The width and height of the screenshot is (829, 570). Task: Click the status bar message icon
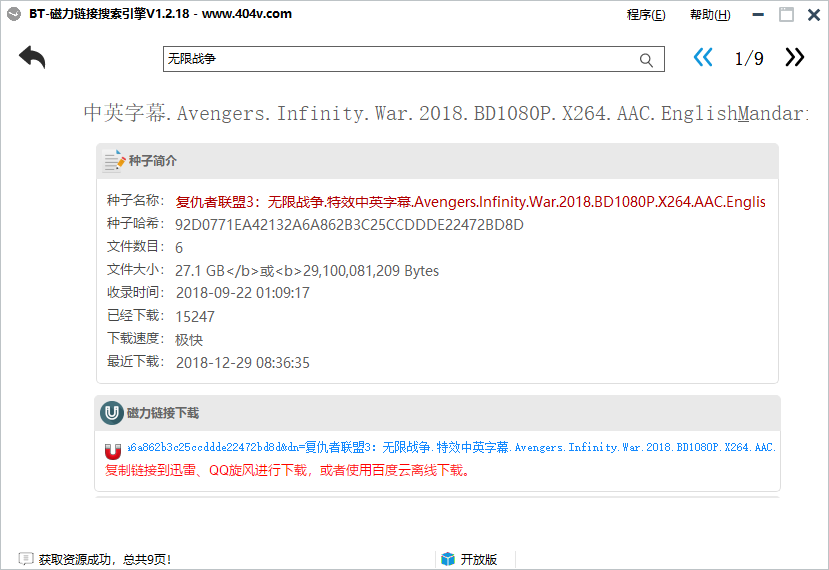(x=25, y=559)
